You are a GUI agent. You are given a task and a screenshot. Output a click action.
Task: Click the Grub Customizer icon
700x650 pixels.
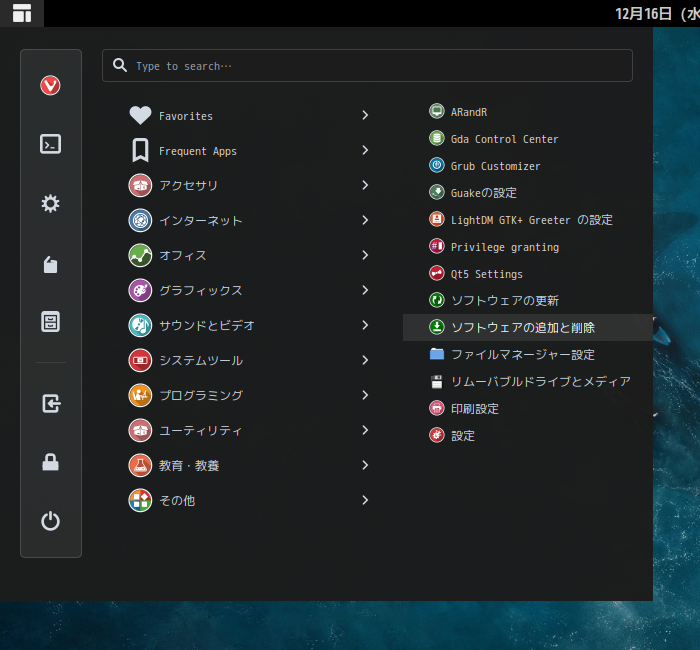(x=437, y=165)
